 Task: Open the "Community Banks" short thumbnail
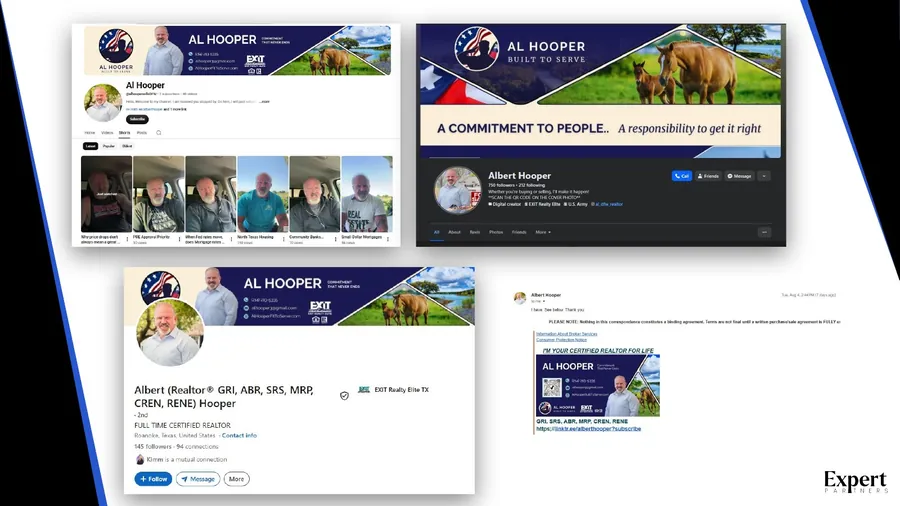point(315,194)
